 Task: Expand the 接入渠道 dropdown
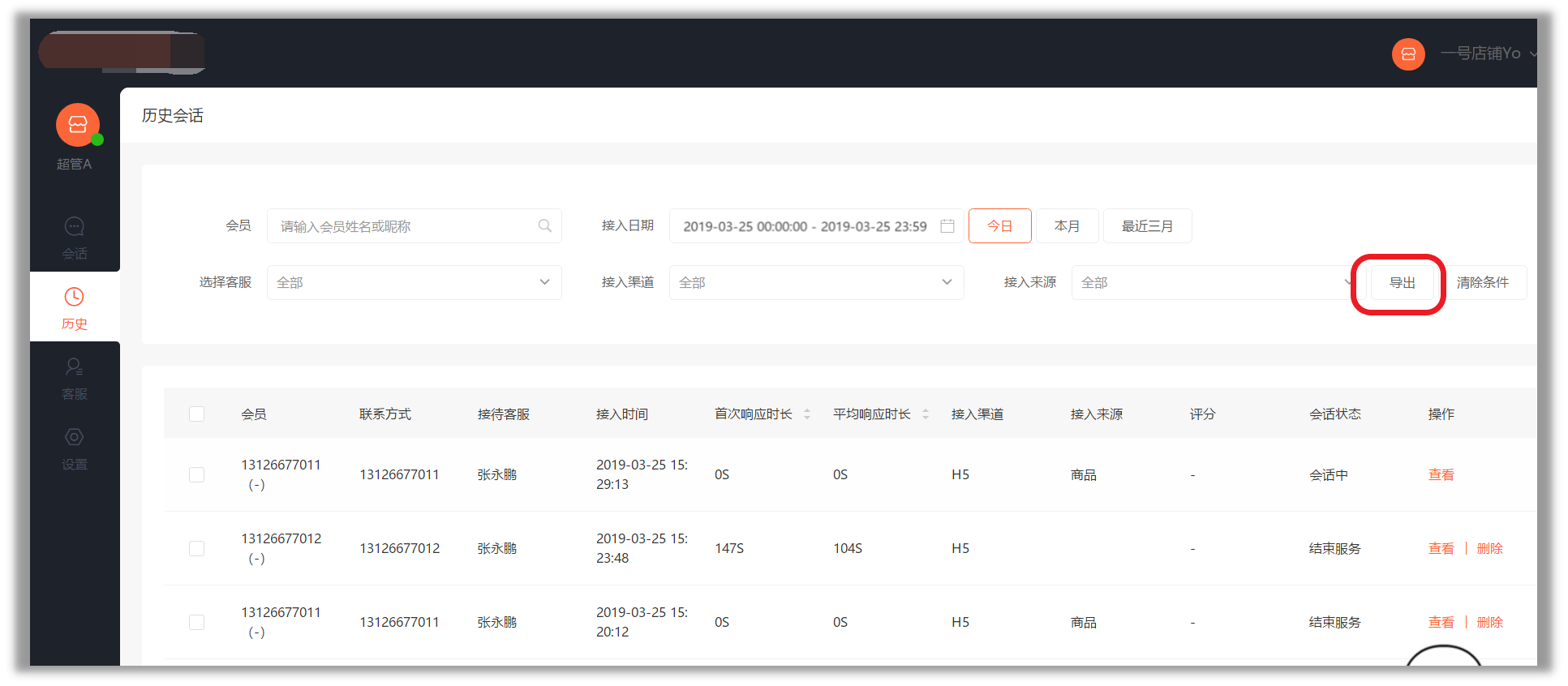tap(816, 283)
